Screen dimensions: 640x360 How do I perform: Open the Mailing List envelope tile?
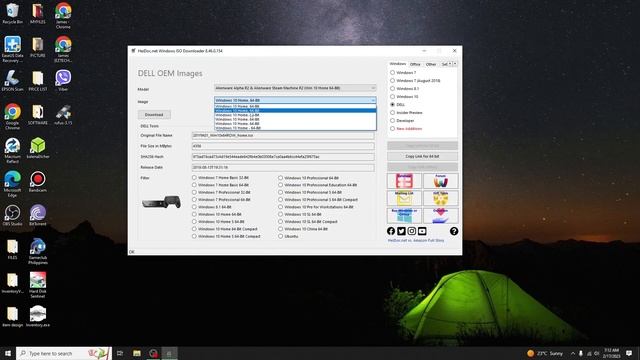coord(404,198)
